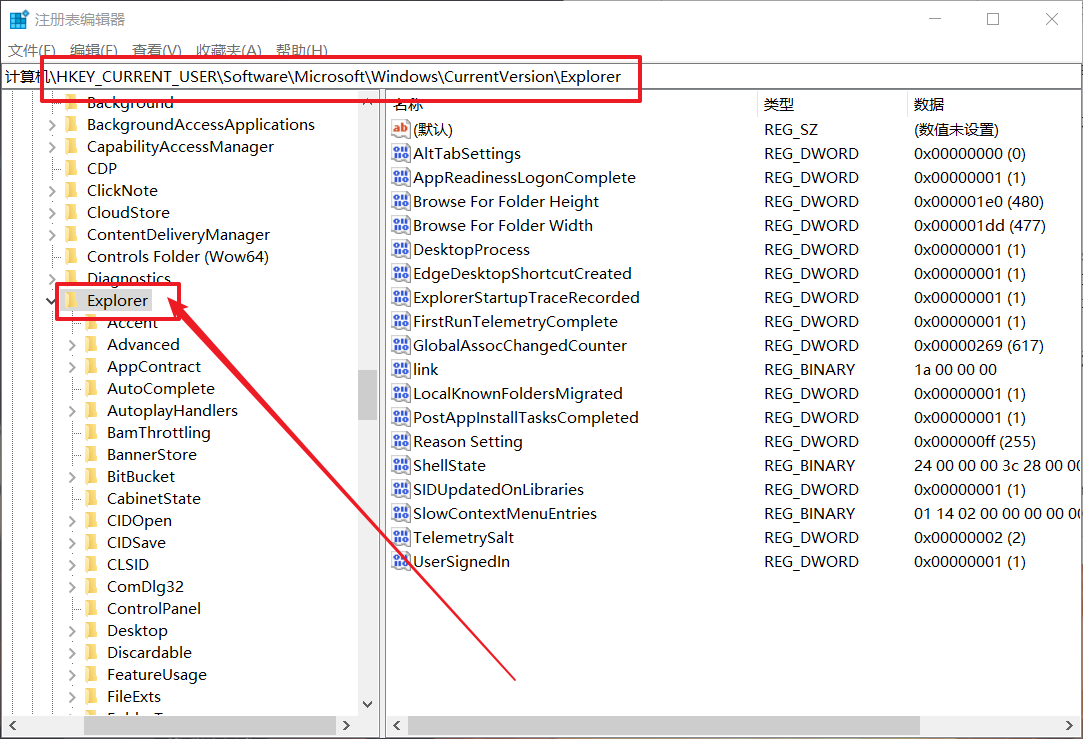Click the folder icon beside CloudStore
The image size is (1083, 739).
pos(71,212)
